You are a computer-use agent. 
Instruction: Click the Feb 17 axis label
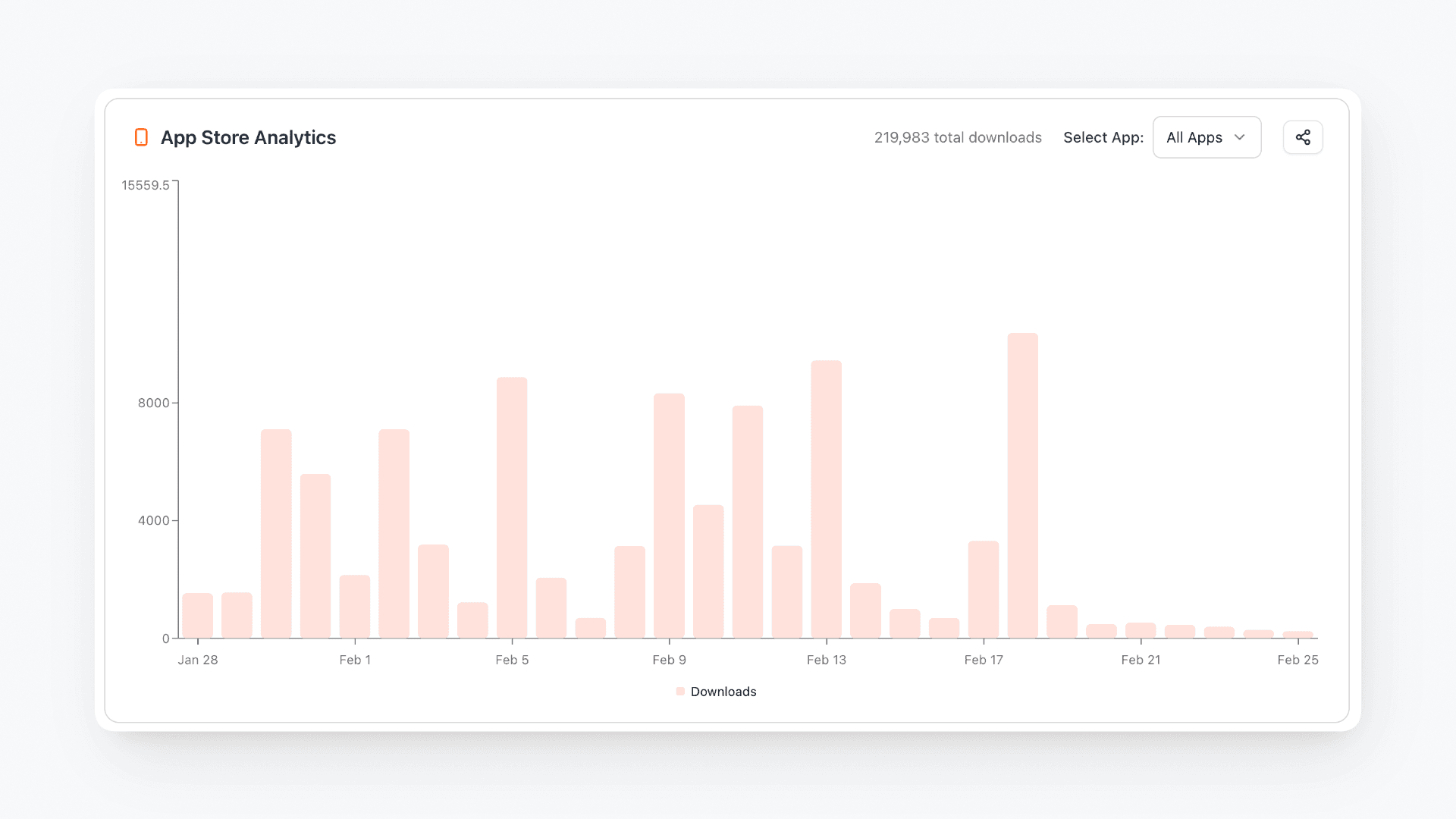(x=984, y=660)
